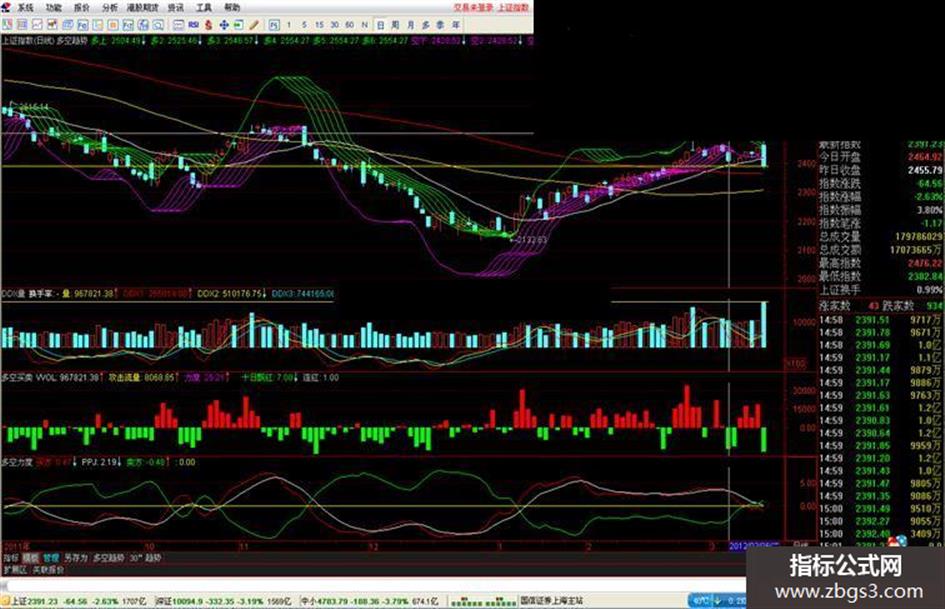Select the 季 quarterly period button
The width and height of the screenshot is (945, 609).
point(441,25)
